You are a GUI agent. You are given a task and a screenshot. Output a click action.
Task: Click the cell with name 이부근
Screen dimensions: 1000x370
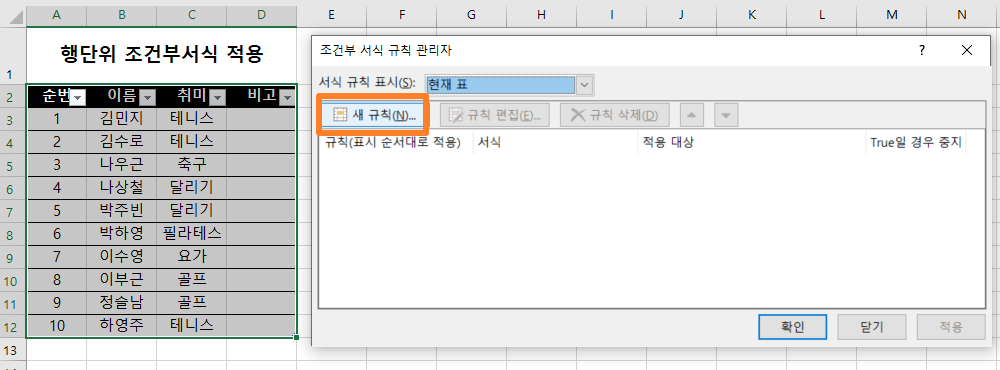tap(121, 279)
